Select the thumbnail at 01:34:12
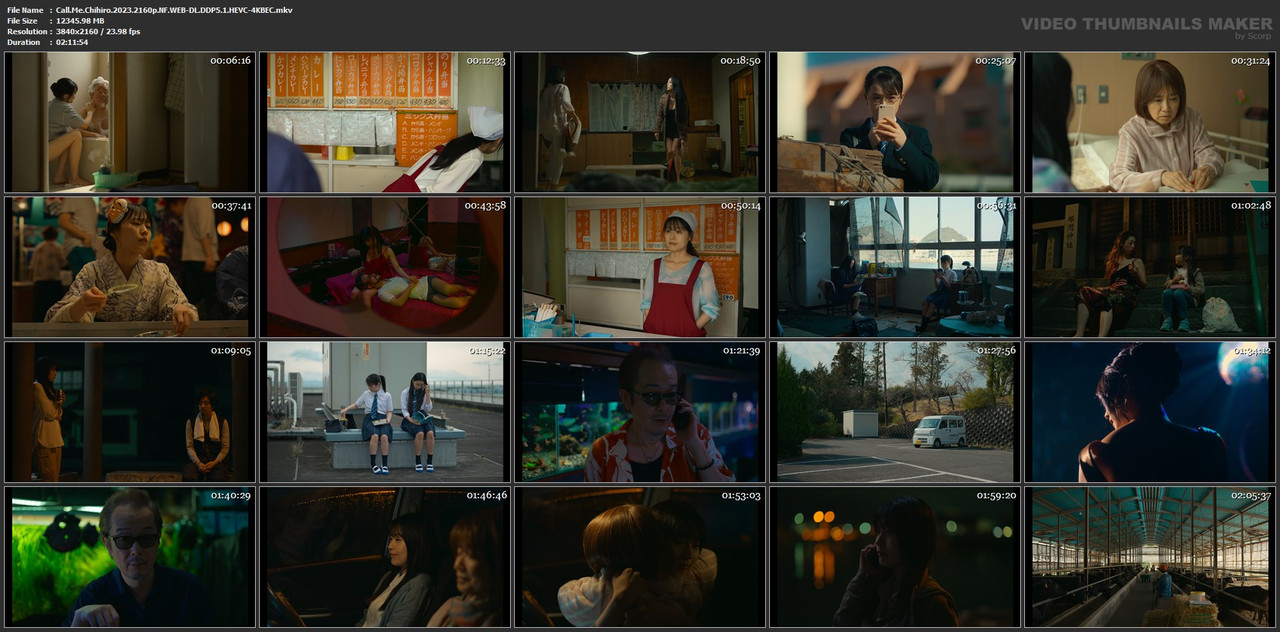The height and width of the screenshot is (632, 1280). click(x=1150, y=412)
